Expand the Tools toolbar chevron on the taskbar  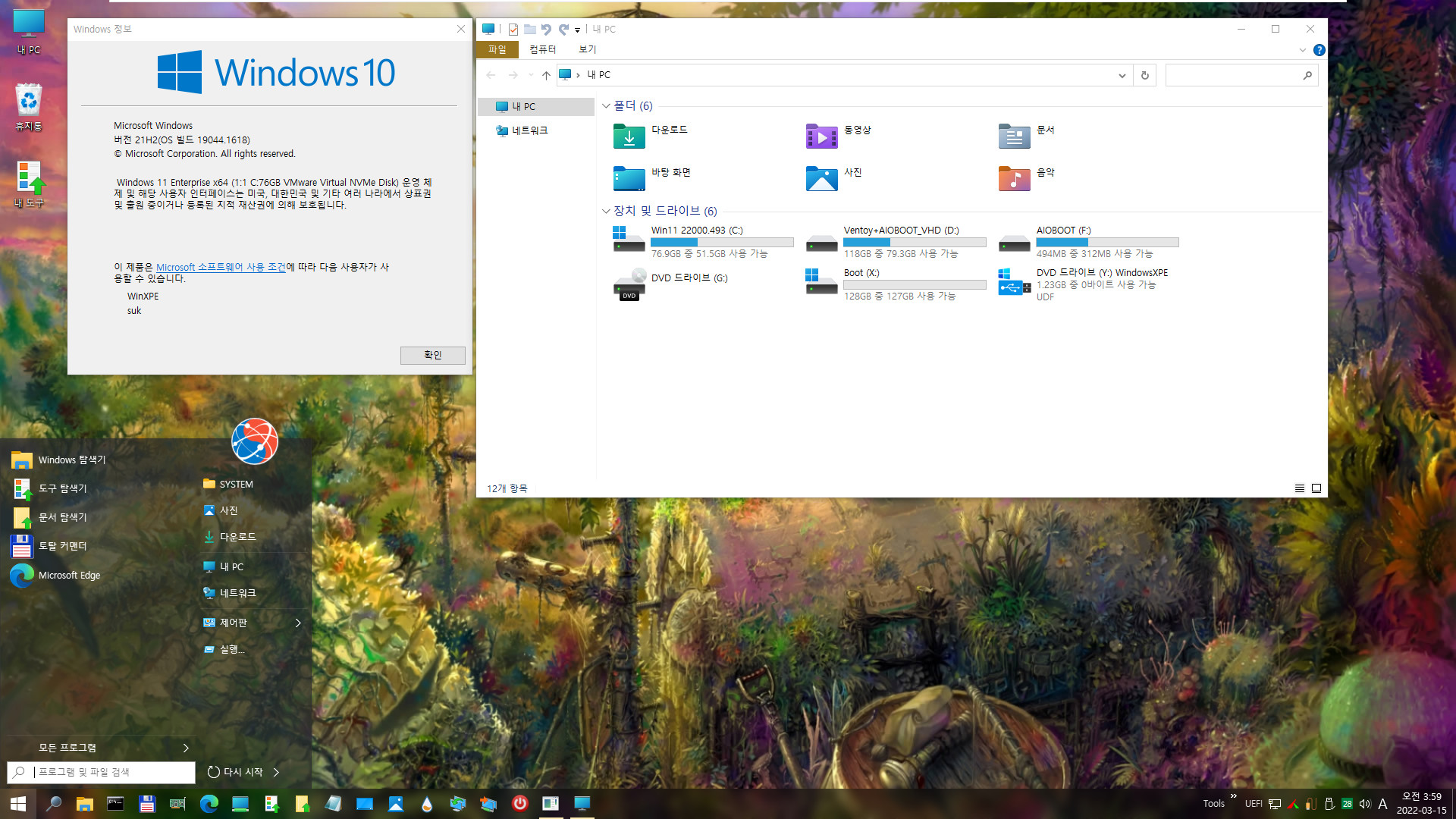click(1233, 796)
